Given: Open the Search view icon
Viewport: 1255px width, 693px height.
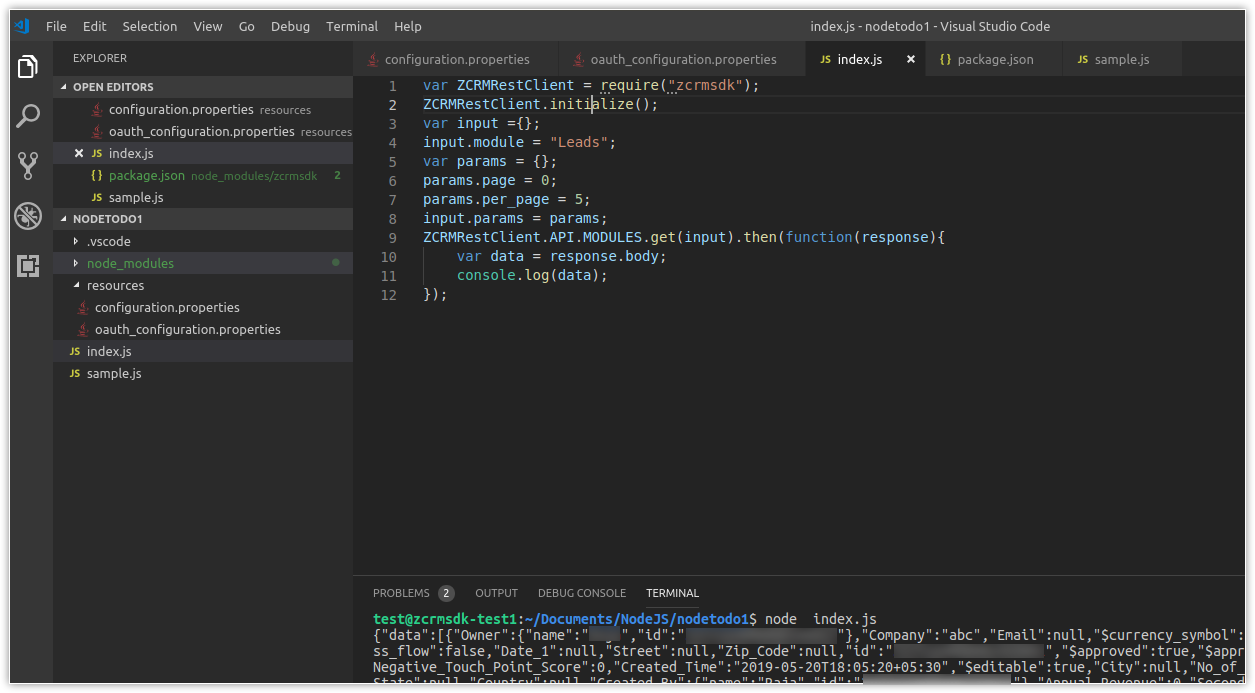Looking at the screenshot, I should tap(28, 116).
